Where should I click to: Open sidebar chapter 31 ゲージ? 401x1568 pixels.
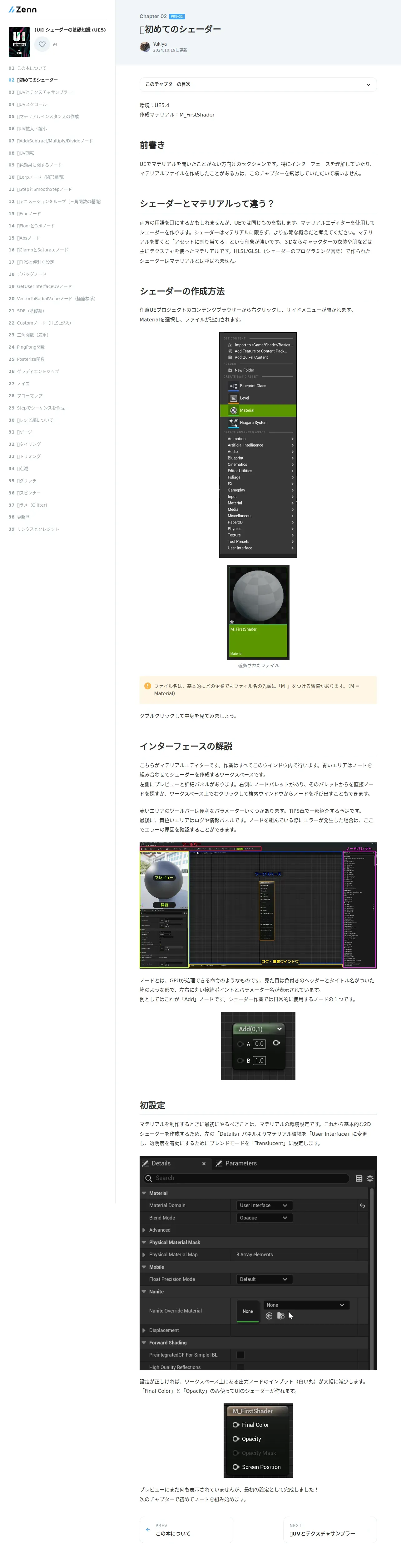pyautogui.click(x=21, y=432)
